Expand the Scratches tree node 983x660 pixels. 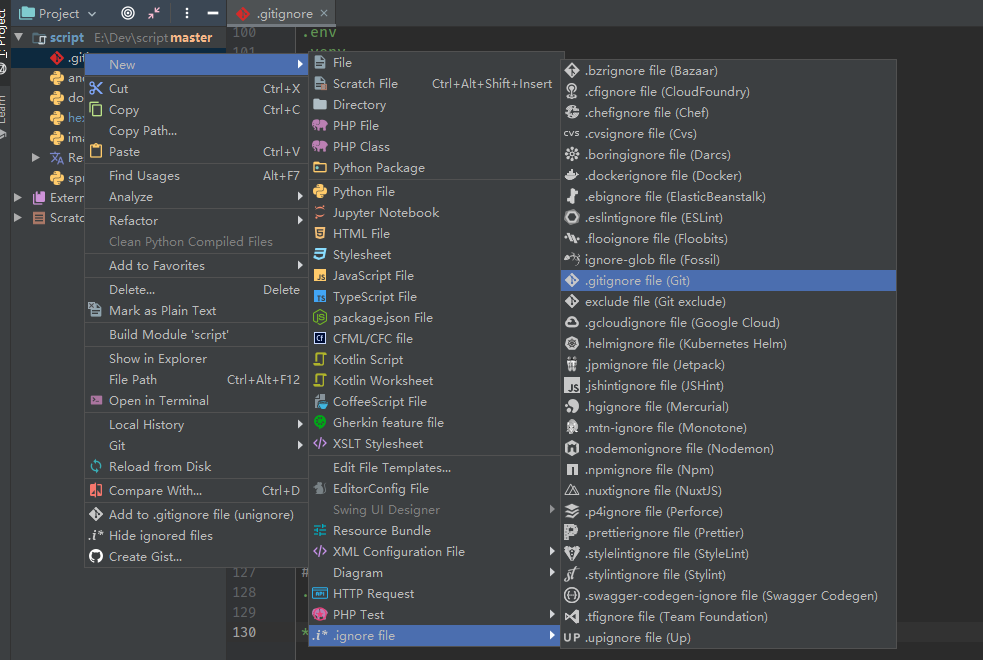(x=18, y=217)
